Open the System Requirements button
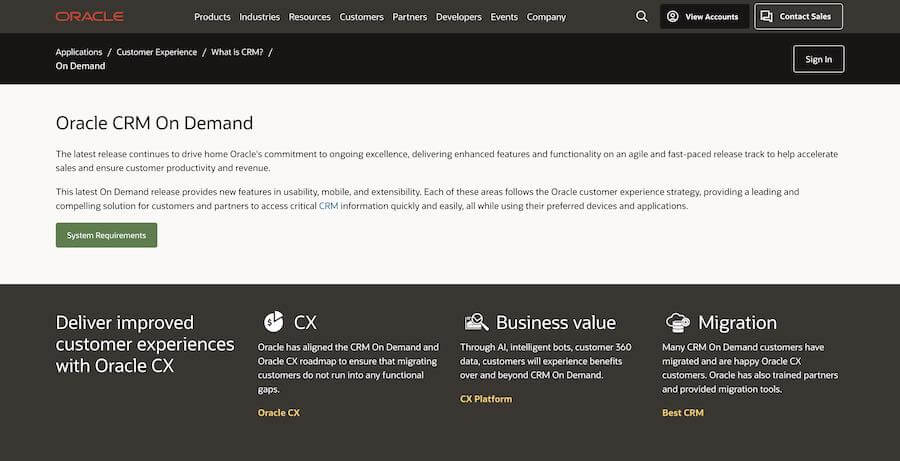The height and width of the screenshot is (461, 900). (x=106, y=235)
